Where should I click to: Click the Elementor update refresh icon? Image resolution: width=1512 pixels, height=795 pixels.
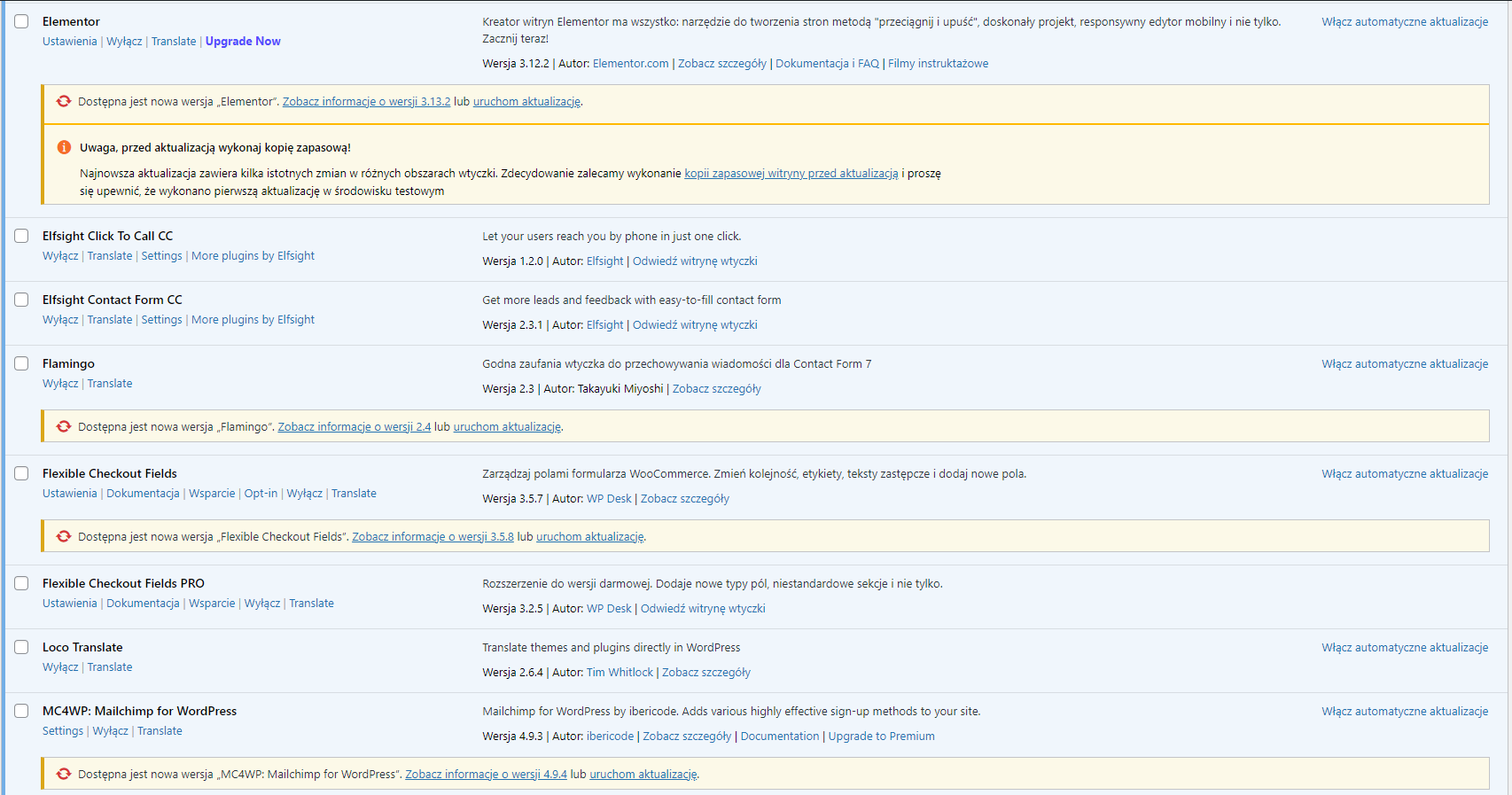pos(64,101)
